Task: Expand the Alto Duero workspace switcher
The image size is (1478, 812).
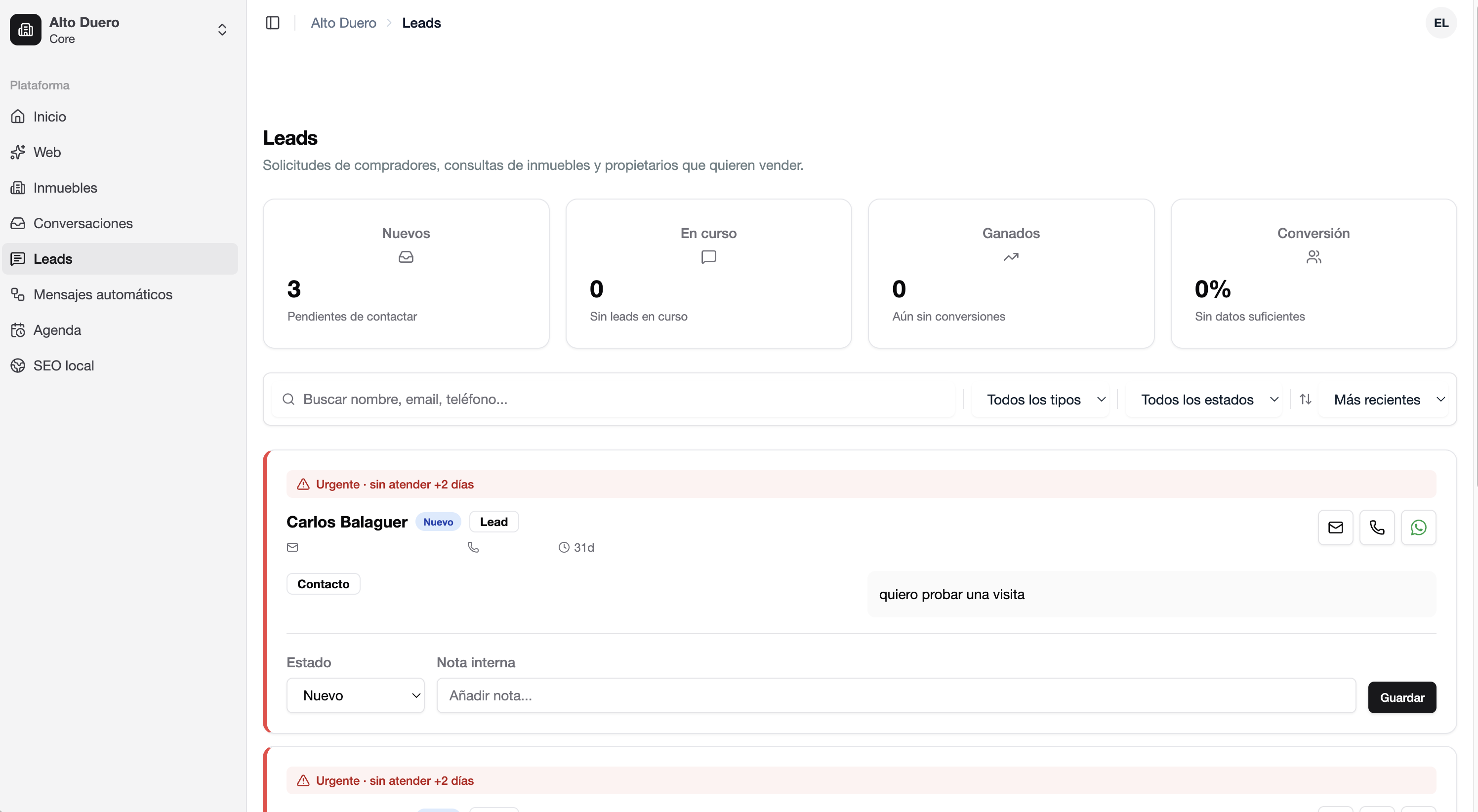Action: tap(222, 30)
